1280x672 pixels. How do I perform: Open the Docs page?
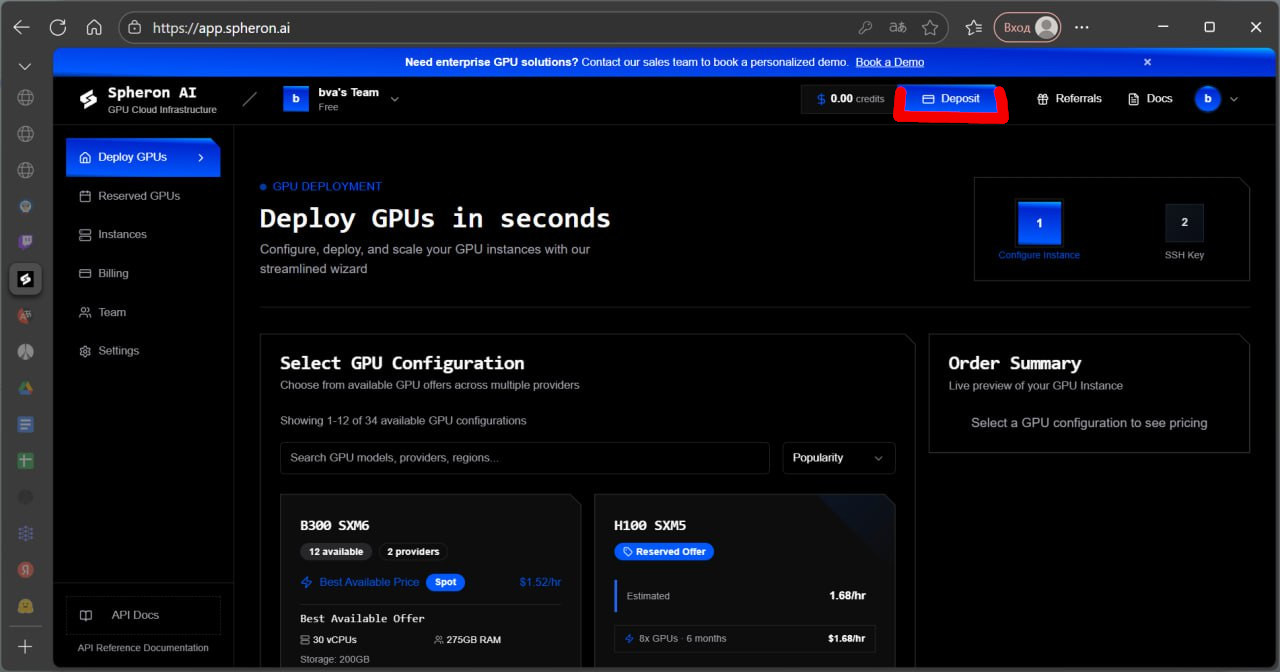pos(1150,99)
